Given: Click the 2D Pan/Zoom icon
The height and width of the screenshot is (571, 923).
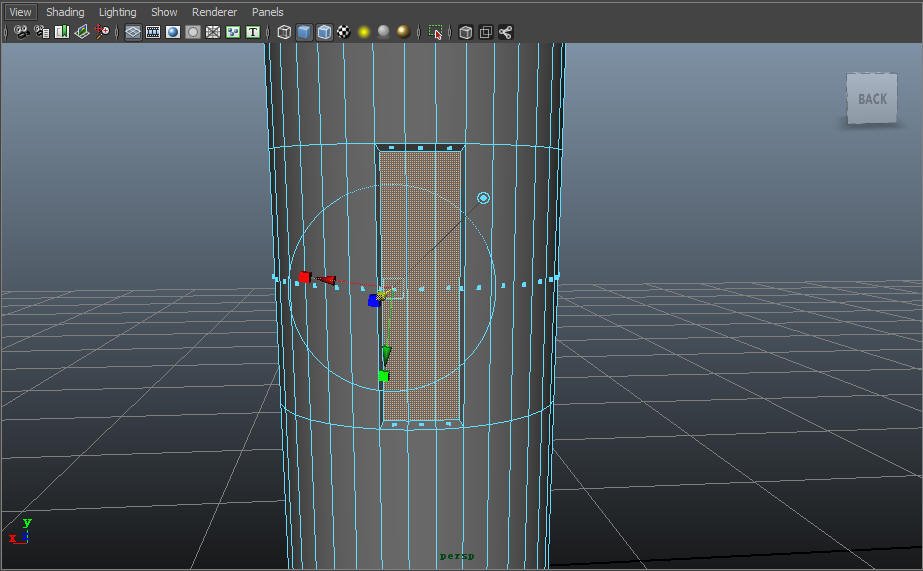Looking at the screenshot, I should [x=102, y=32].
